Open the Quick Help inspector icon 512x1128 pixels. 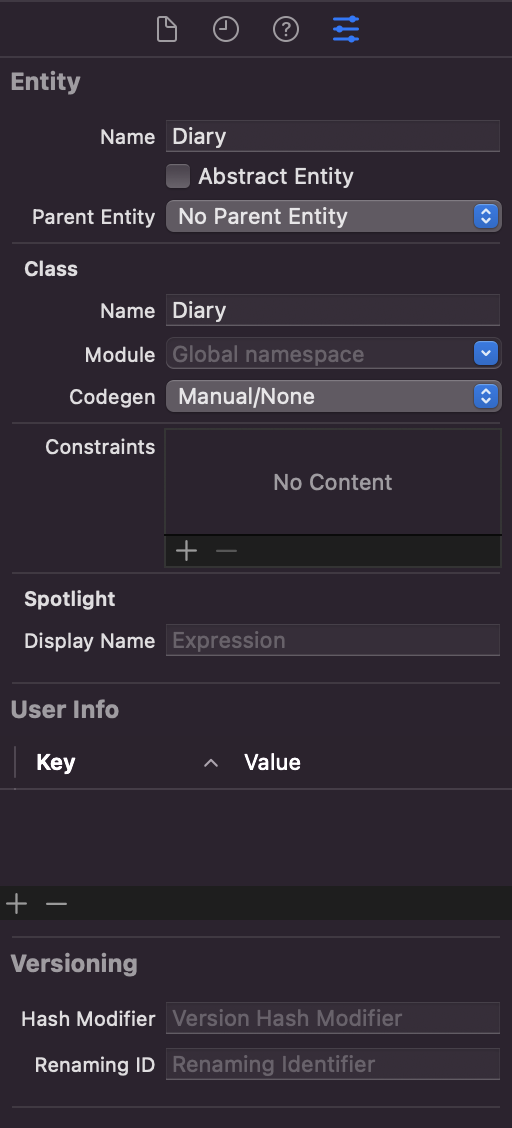285,29
